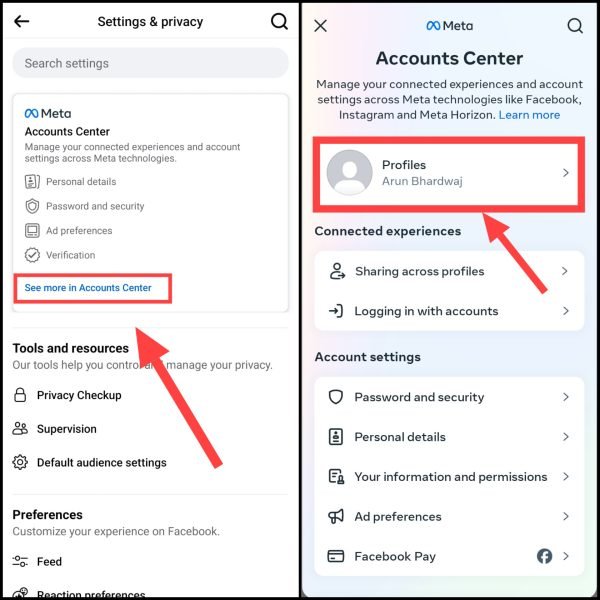Expand Profiles using its chevron
Screen dimensions: 600x600
[x=566, y=173]
